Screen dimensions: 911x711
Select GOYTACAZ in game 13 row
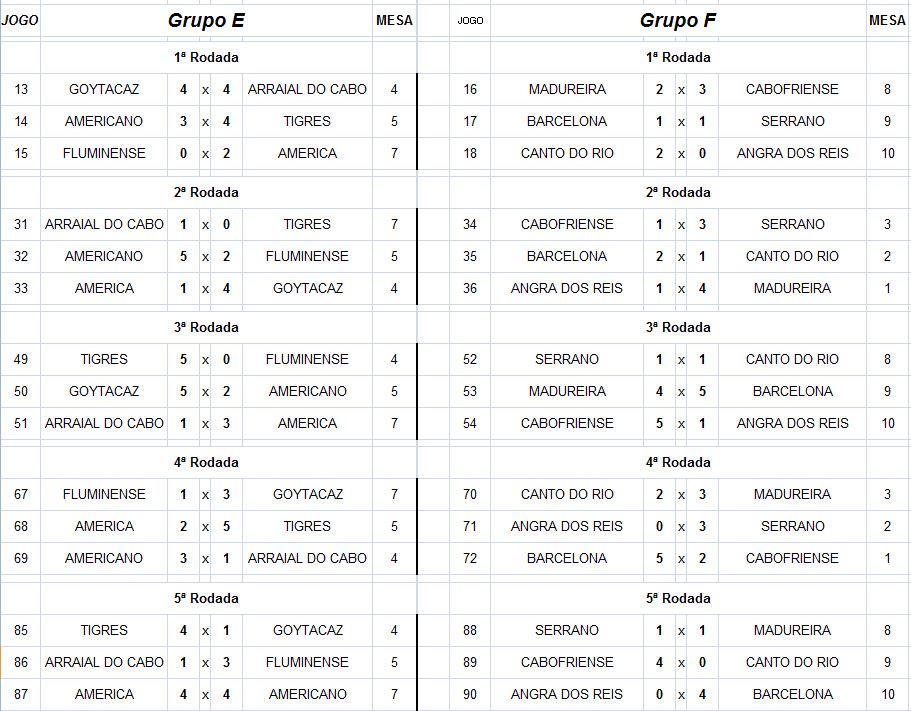click(104, 89)
